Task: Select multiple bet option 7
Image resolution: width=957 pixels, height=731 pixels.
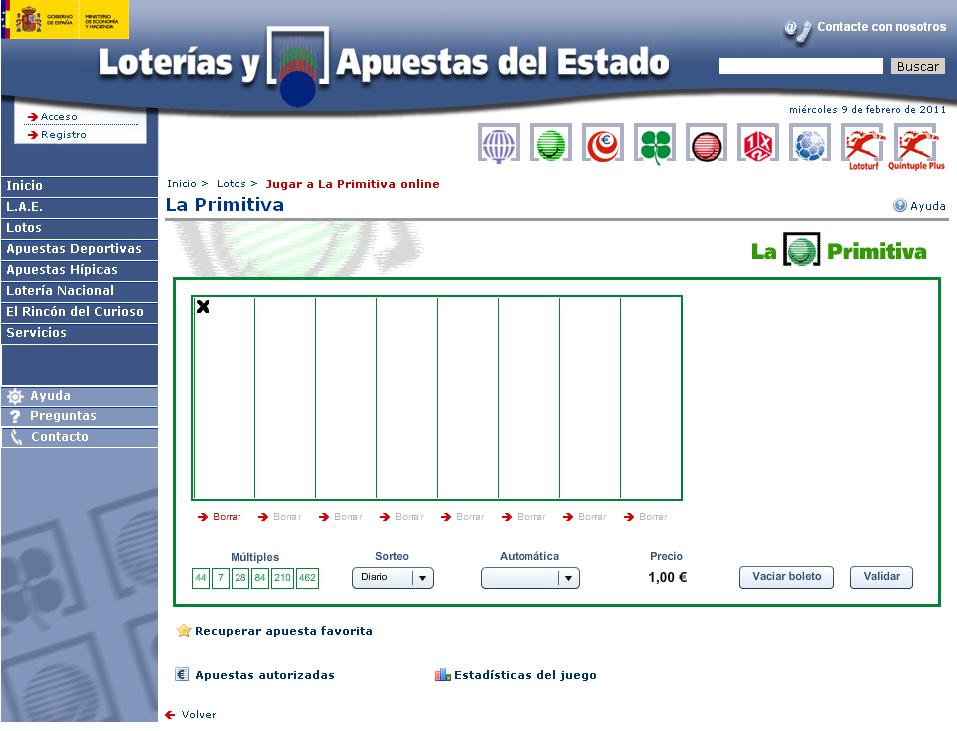Action: coord(221,578)
